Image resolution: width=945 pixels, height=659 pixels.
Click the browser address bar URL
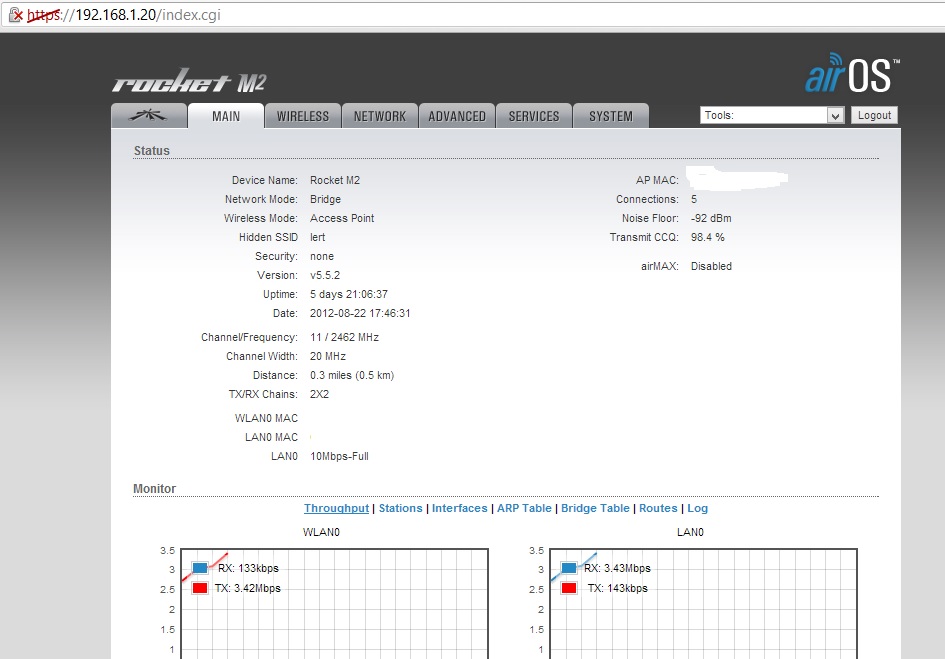point(124,15)
